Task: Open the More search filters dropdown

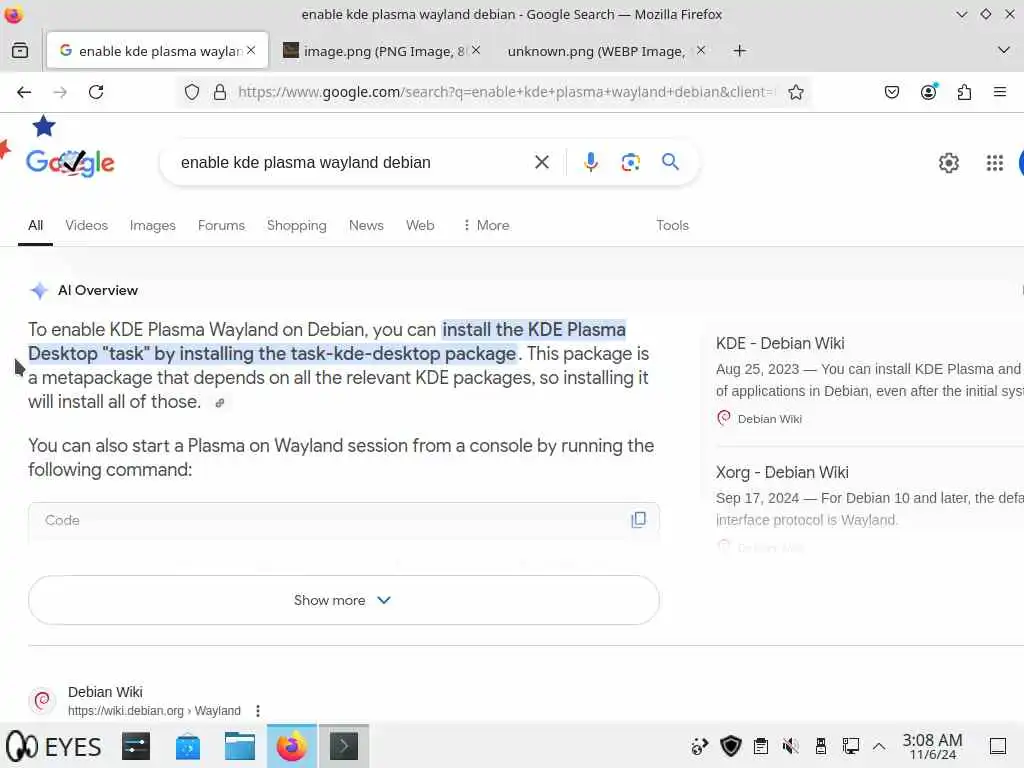Action: (486, 225)
